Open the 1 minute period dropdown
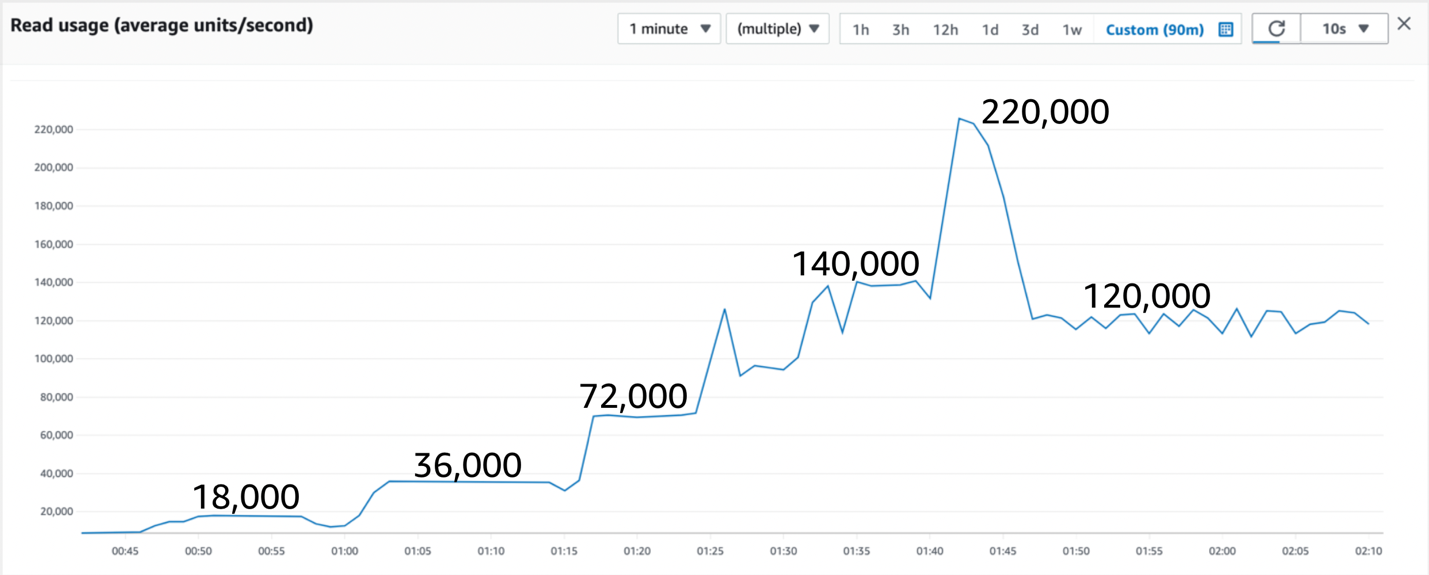1429x575 pixels. [669, 29]
